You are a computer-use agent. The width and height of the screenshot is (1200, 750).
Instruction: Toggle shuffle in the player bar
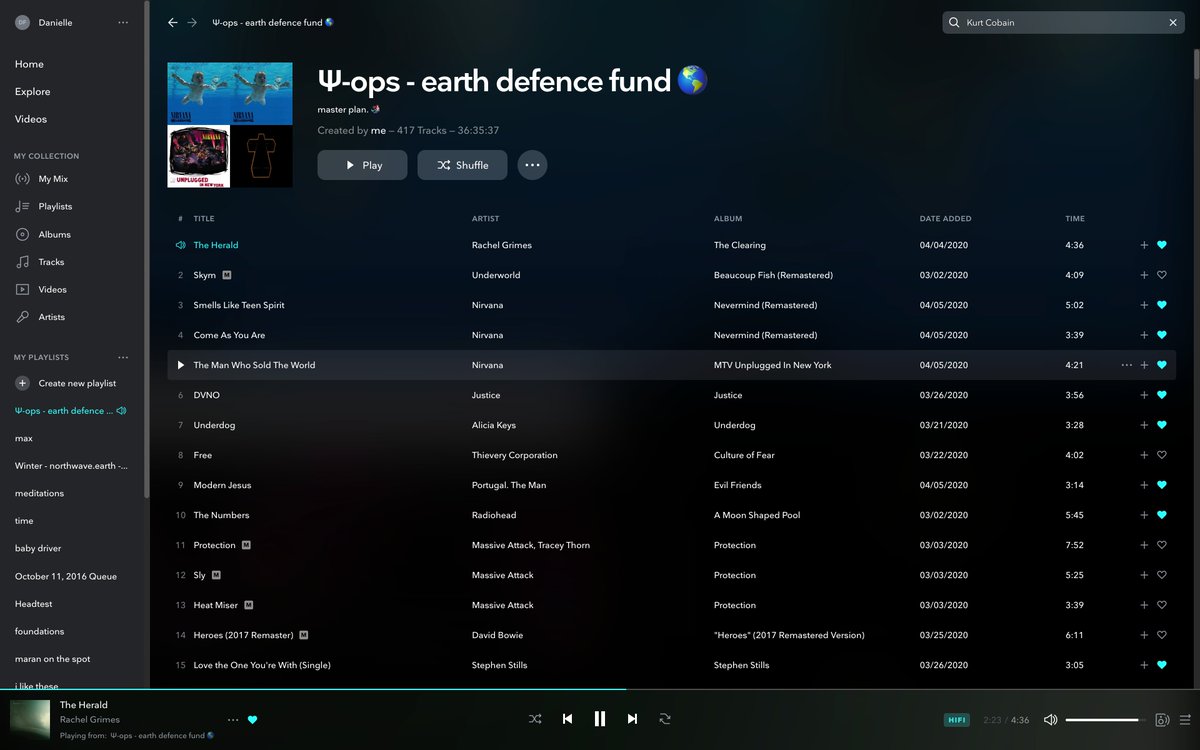point(535,719)
